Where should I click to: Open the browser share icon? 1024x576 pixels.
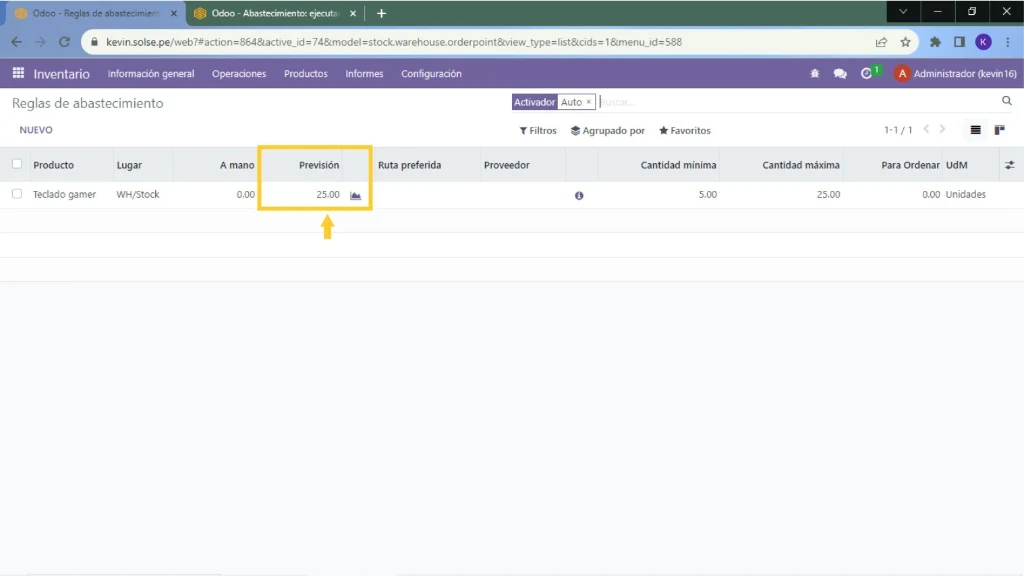click(x=881, y=42)
